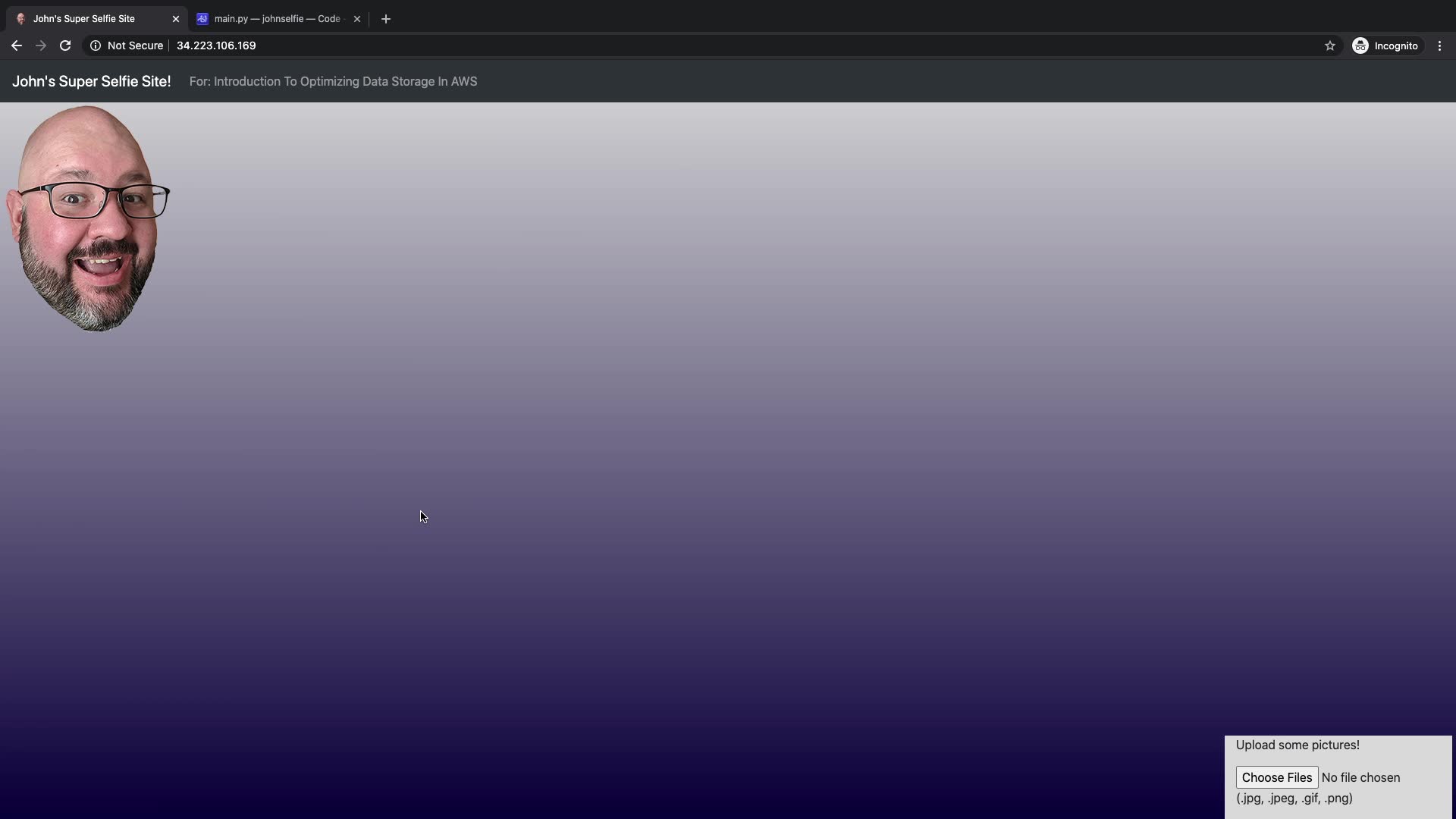Click the selfie photo of John
Viewport: 1456px width, 819px height.
pos(87,218)
